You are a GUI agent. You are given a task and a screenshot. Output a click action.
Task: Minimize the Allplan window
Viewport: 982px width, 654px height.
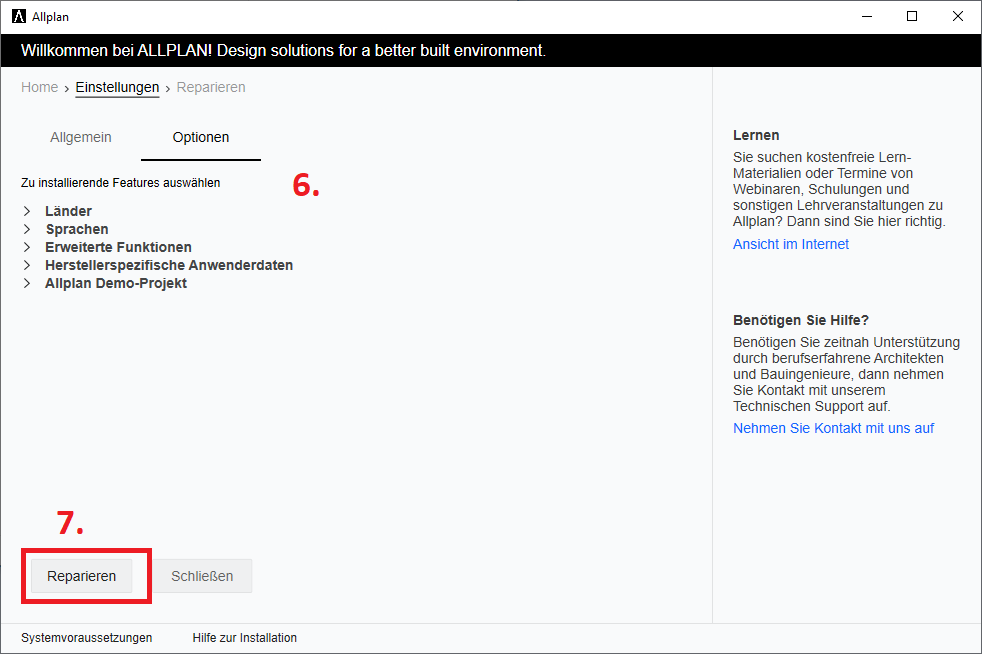tap(866, 16)
